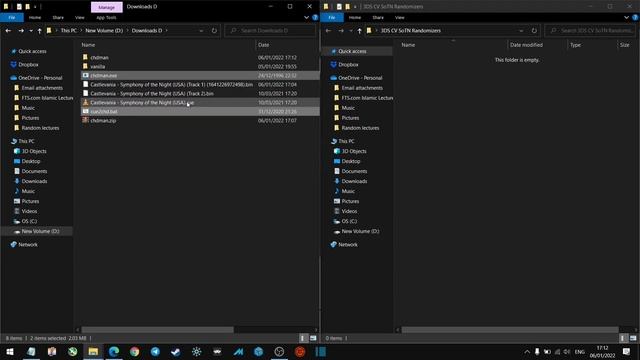
Task: Open recent locations dropdown in Downloads D window
Action: 31,31
